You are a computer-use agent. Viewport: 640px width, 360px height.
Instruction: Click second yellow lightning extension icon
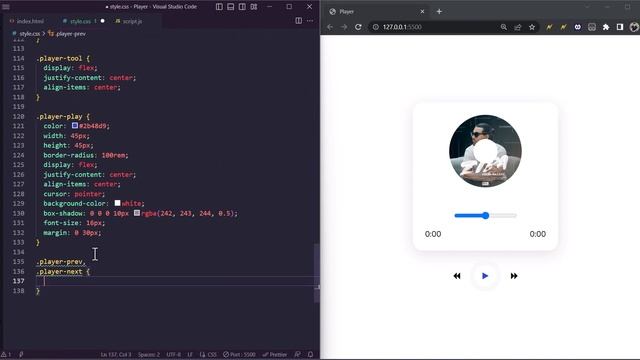coord(564,27)
